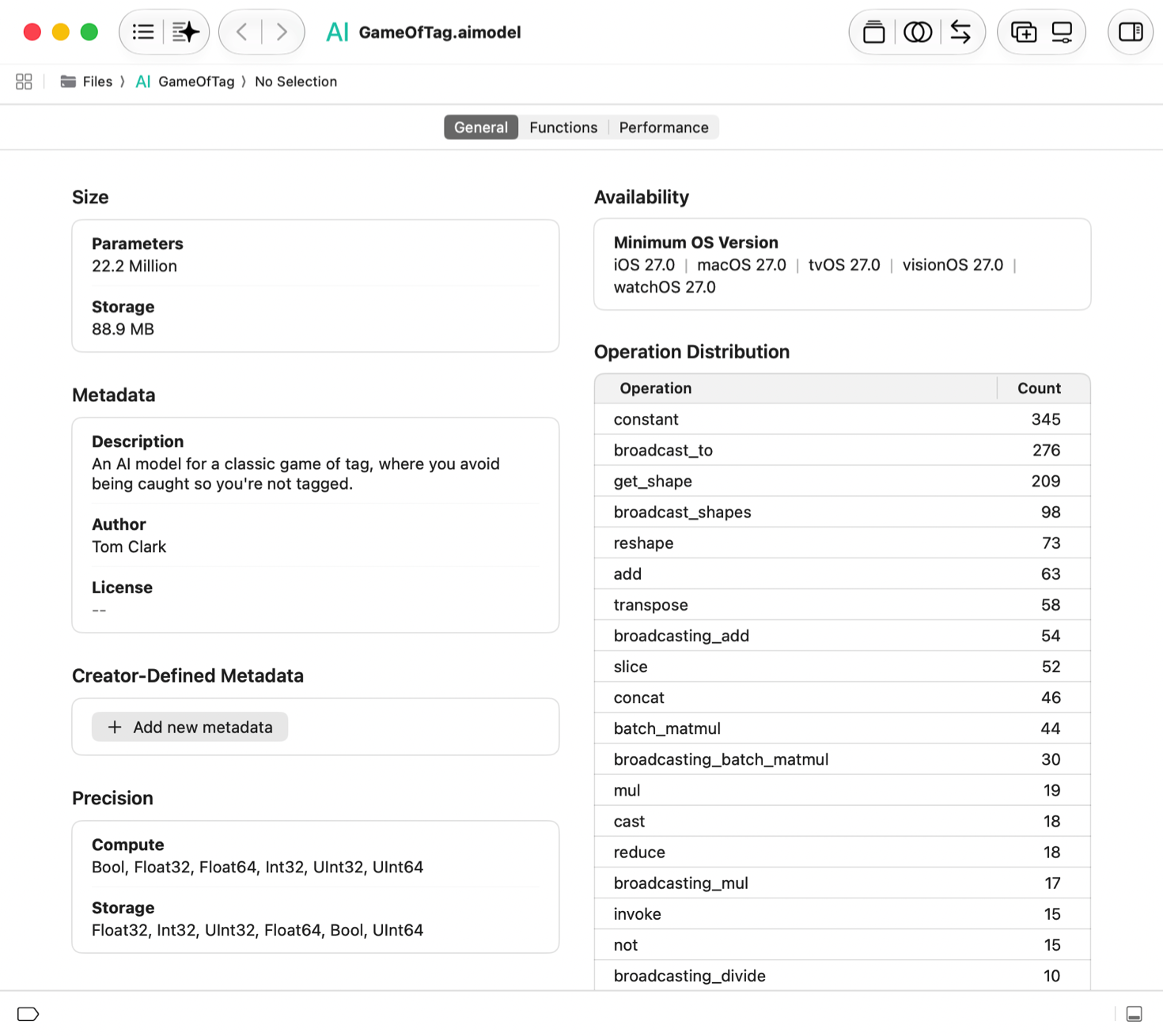This screenshot has width=1163, height=1036.
Task: Select the broadcast_shapes row
Action: pyautogui.click(x=843, y=512)
